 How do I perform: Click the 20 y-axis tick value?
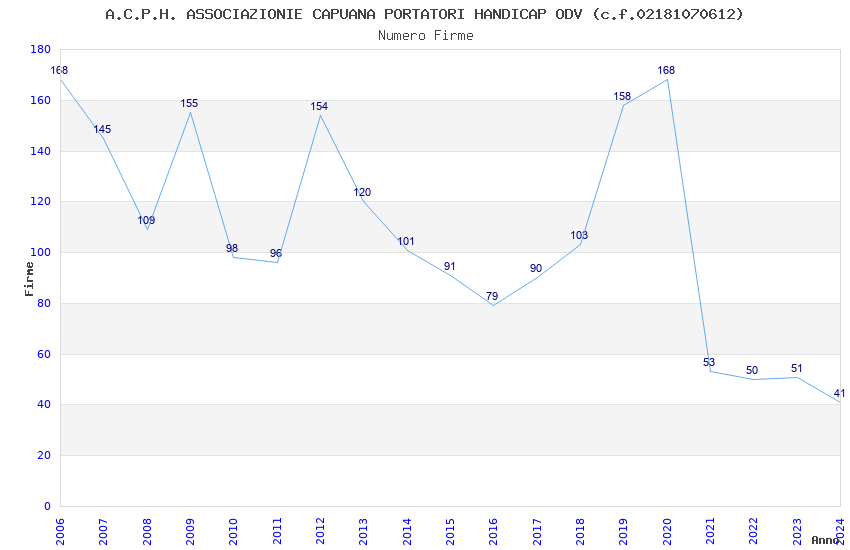(x=44, y=455)
